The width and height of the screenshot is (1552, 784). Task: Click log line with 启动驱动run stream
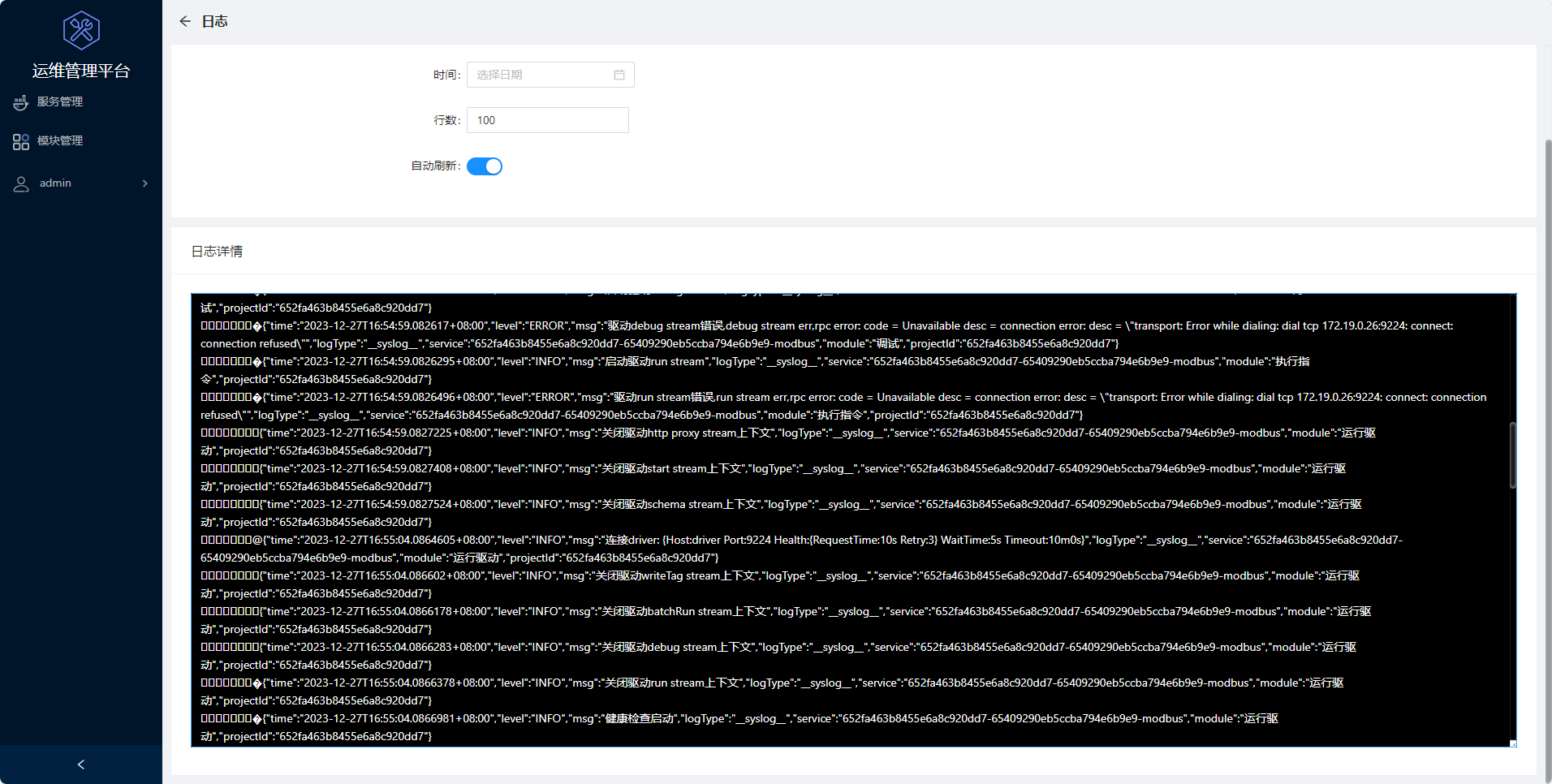755,370
